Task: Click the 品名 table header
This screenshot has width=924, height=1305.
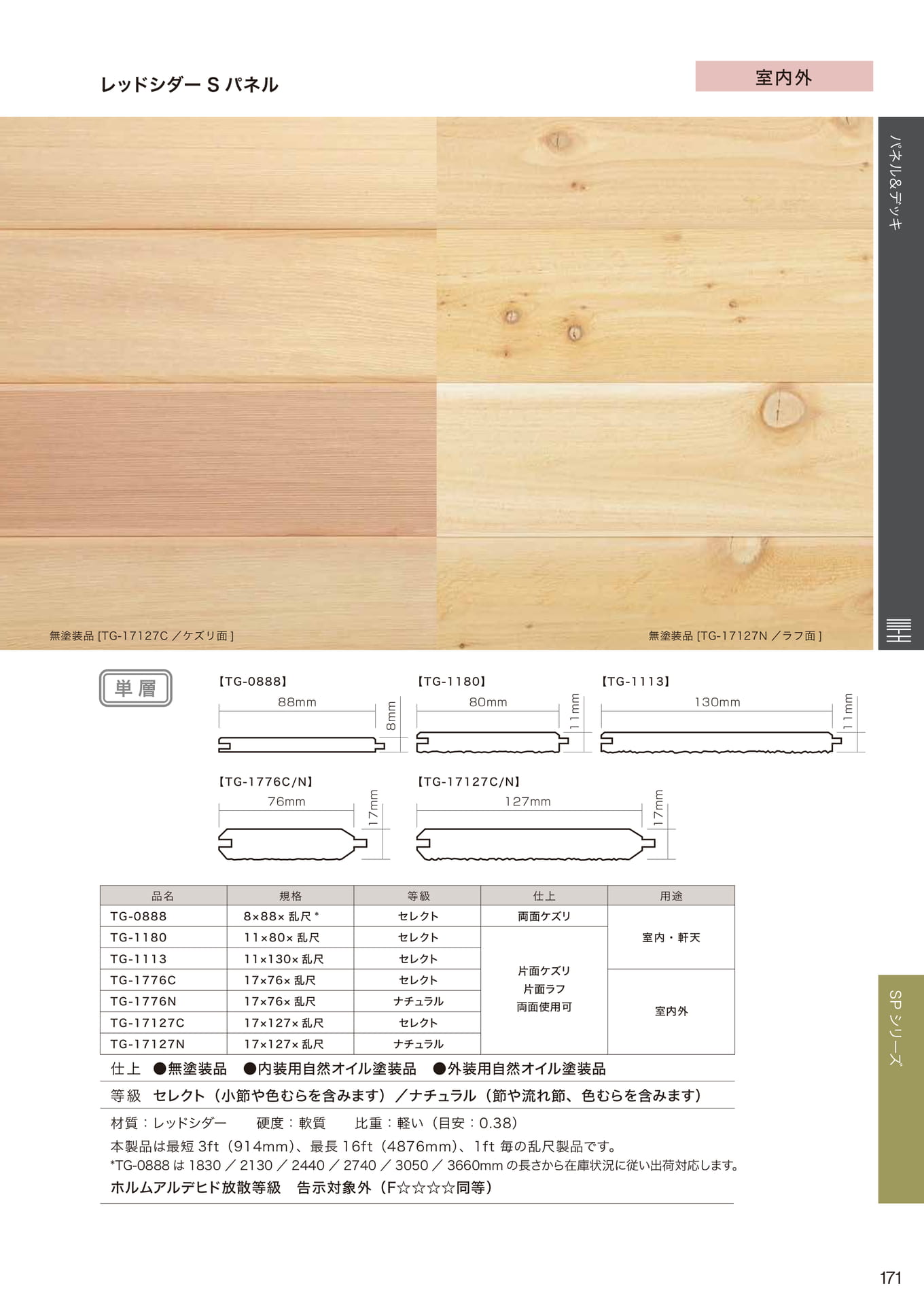Action: coord(163,896)
